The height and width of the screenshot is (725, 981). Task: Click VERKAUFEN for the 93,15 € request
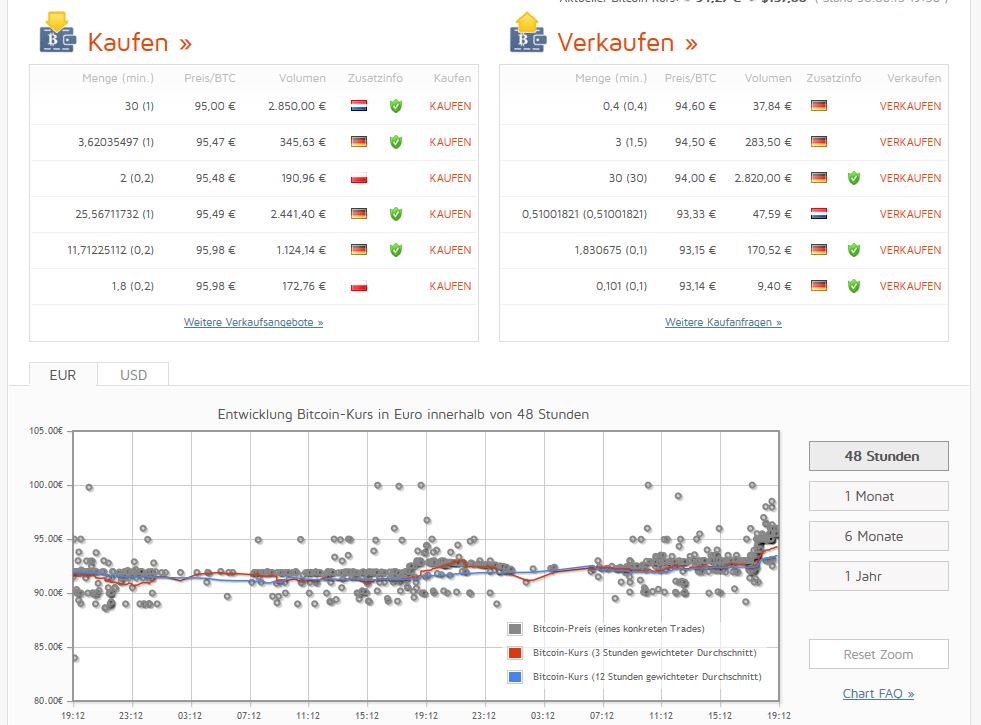point(910,250)
